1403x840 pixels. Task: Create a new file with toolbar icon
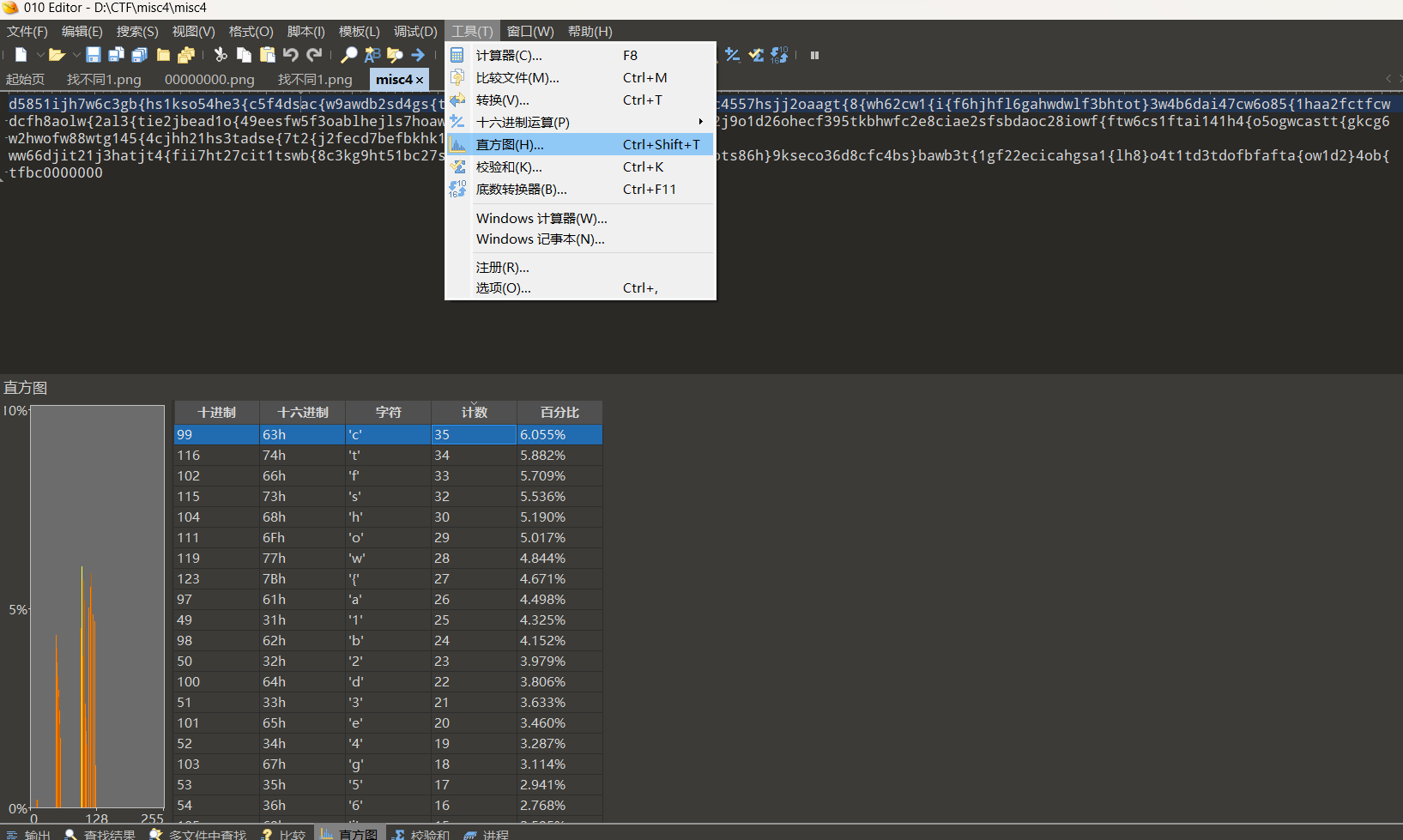click(21, 55)
